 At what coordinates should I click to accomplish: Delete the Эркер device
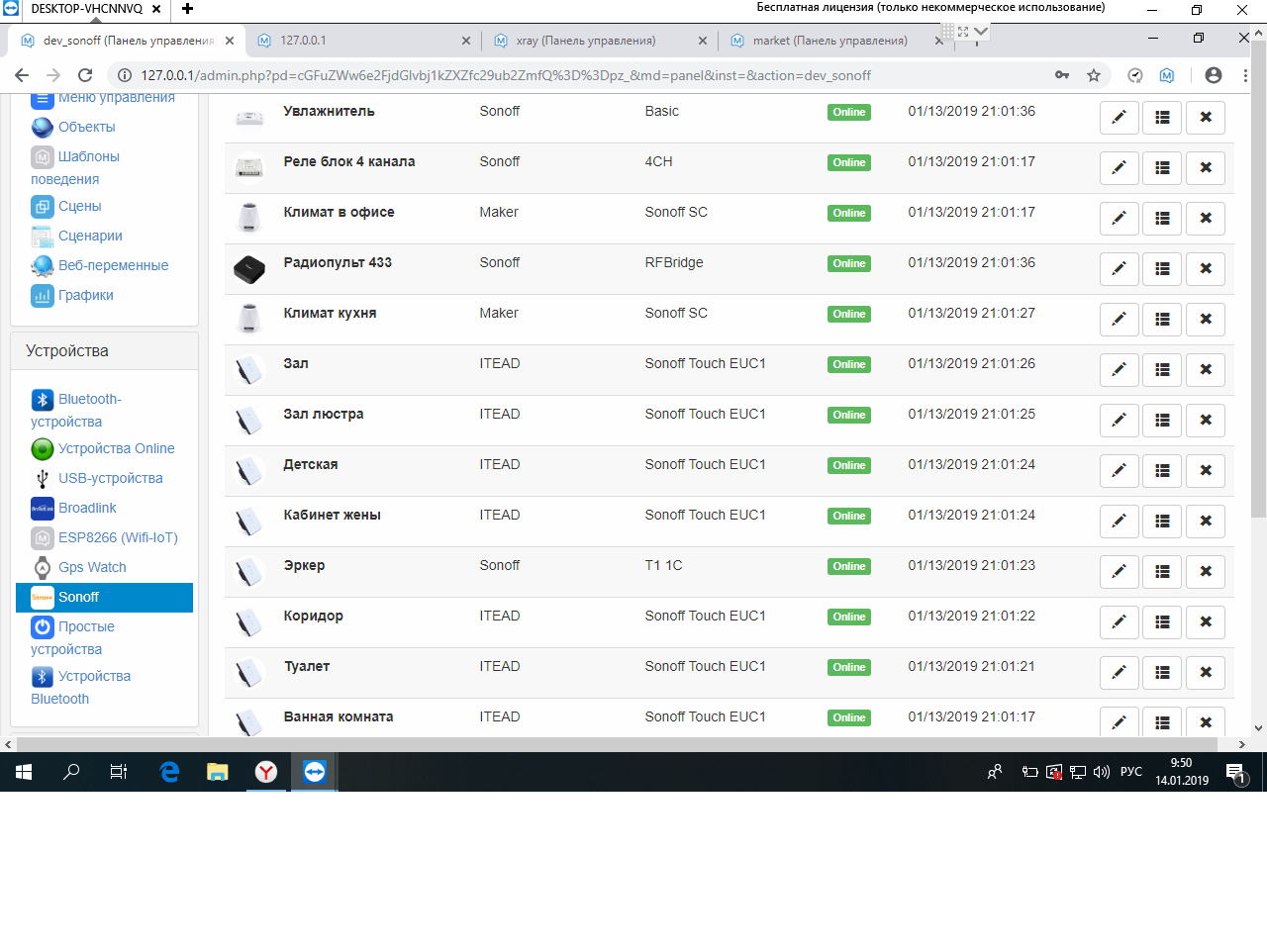[x=1206, y=572]
